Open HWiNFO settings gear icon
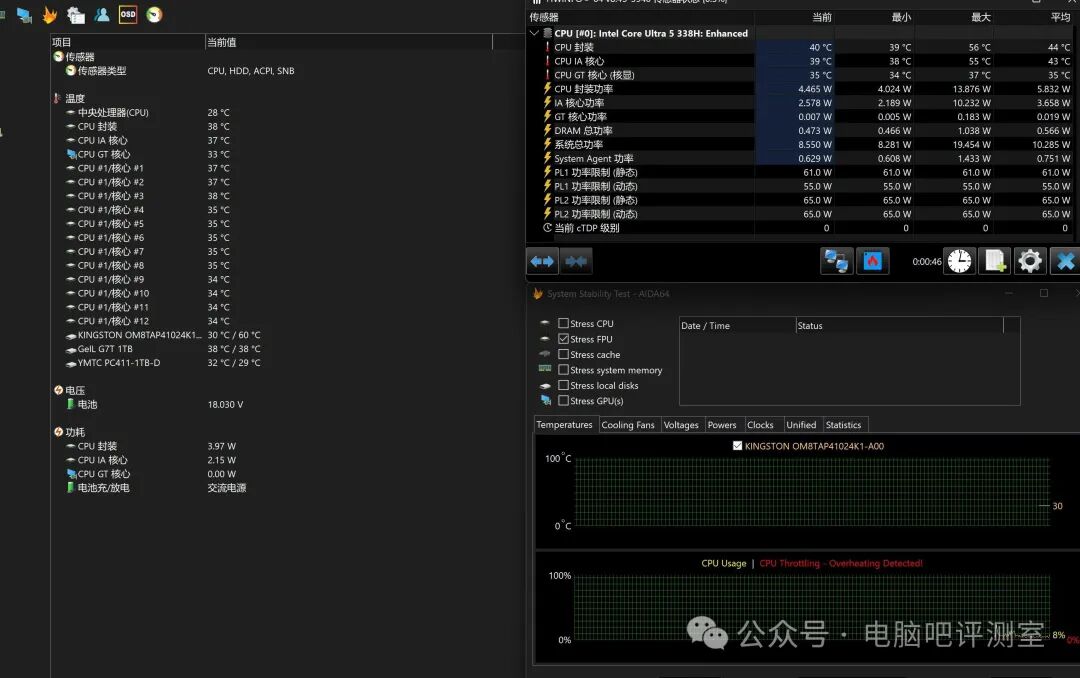The width and height of the screenshot is (1080, 678). [x=1030, y=261]
